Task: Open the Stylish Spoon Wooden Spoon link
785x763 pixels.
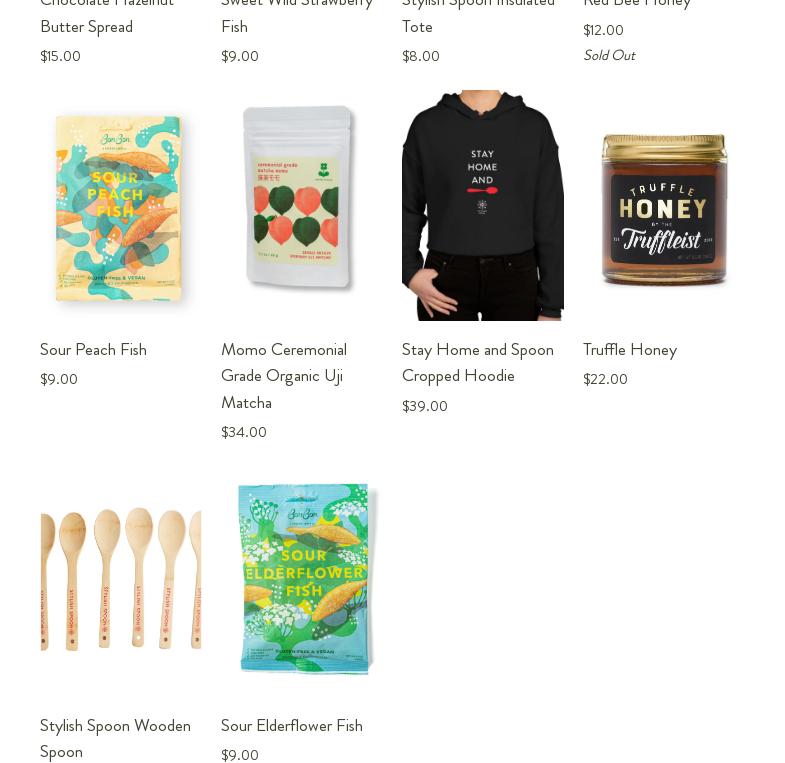Action: click(115, 738)
